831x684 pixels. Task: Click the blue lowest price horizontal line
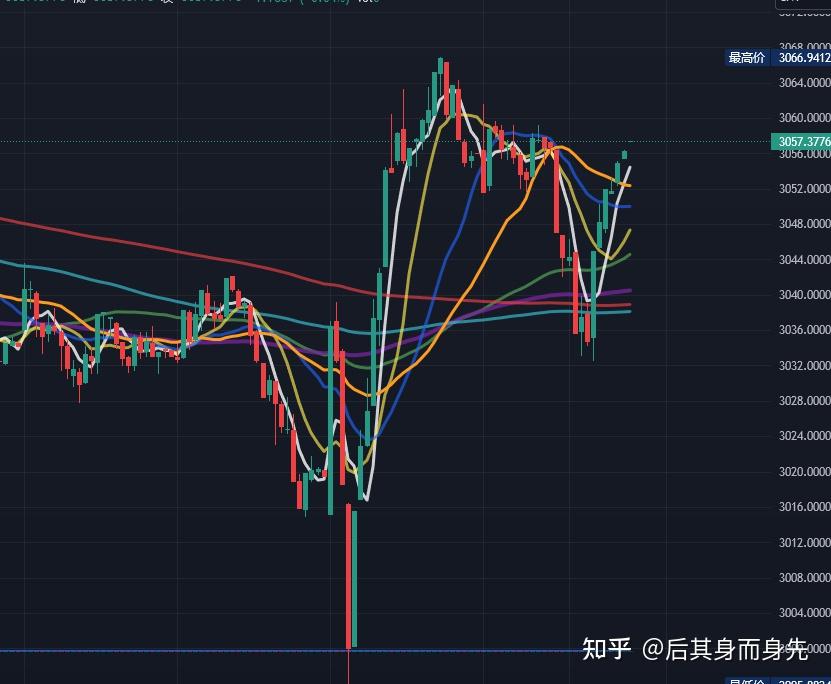(200, 651)
